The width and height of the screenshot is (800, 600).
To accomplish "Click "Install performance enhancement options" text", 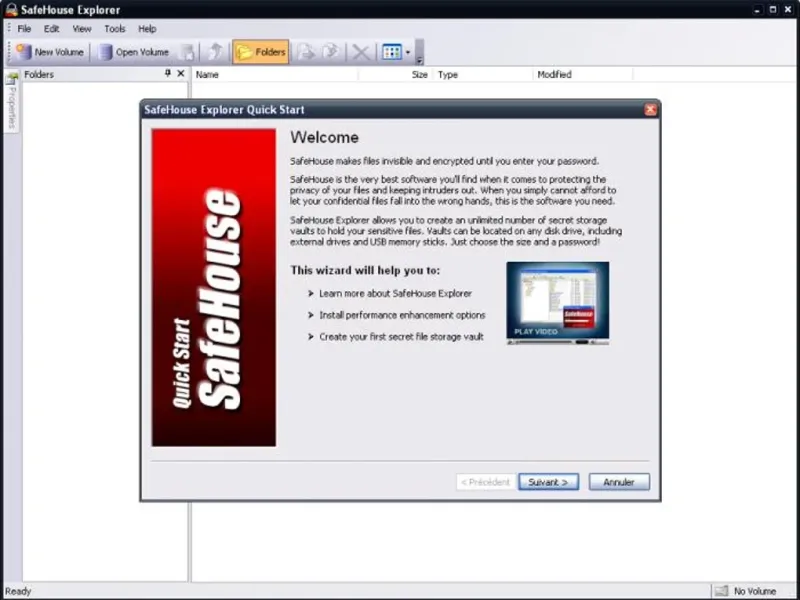I will click(402, 315).
